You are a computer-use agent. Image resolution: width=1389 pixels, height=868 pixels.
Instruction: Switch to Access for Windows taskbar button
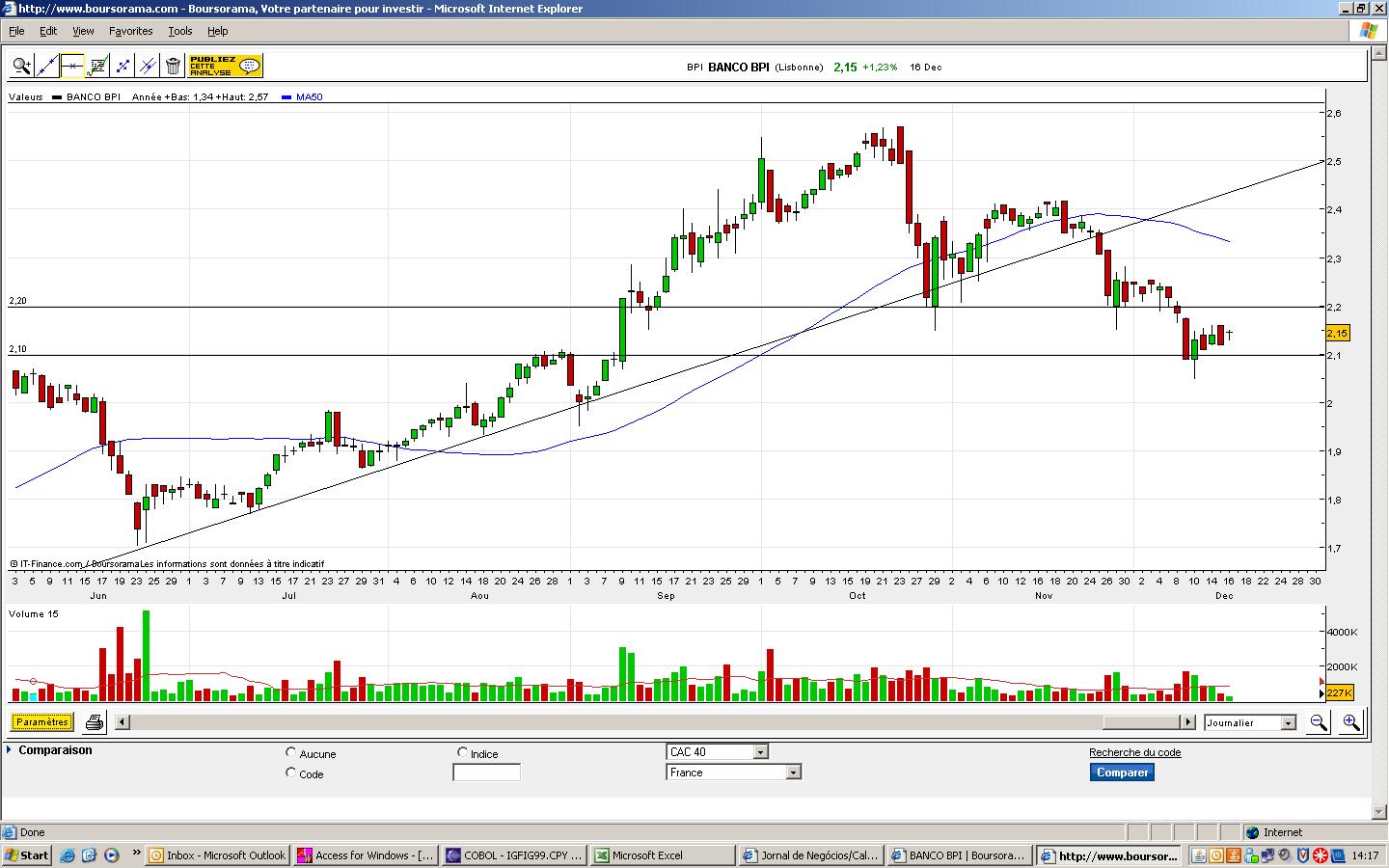pyautogui.click(x=366, y=854)
